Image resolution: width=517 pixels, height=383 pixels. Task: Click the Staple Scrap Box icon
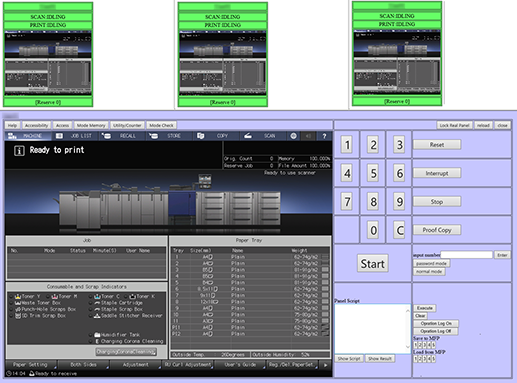(x=97, y=309)
